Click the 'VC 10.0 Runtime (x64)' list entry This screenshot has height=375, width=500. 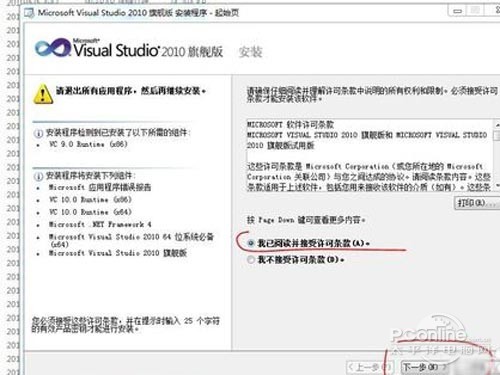point(90,212)
